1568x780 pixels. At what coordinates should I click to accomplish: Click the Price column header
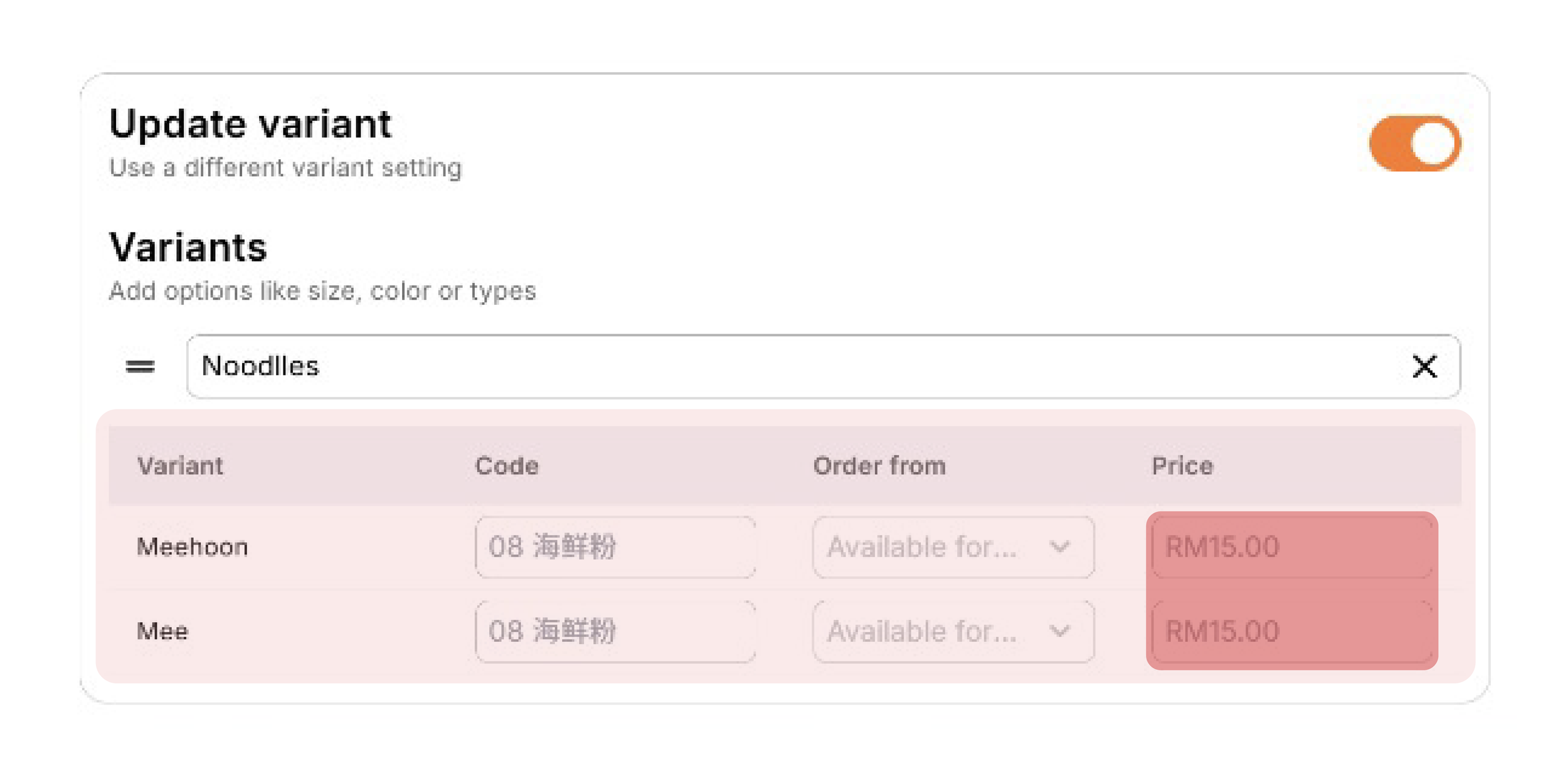click(1182, 466)
